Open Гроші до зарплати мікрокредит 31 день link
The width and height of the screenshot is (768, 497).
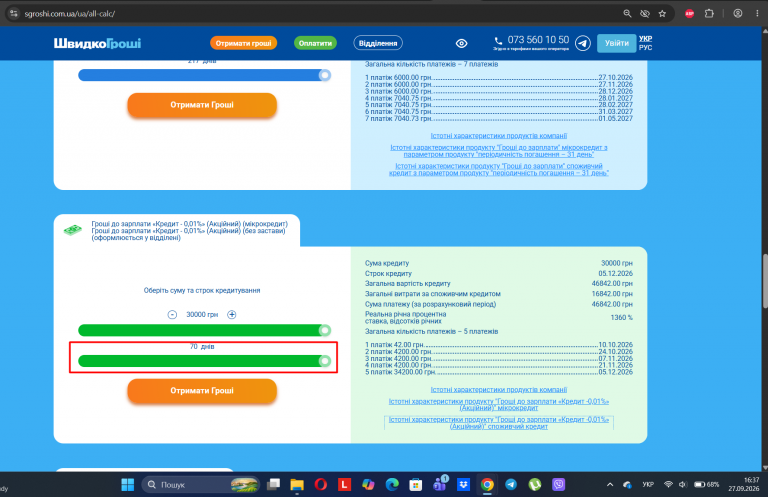499,151
